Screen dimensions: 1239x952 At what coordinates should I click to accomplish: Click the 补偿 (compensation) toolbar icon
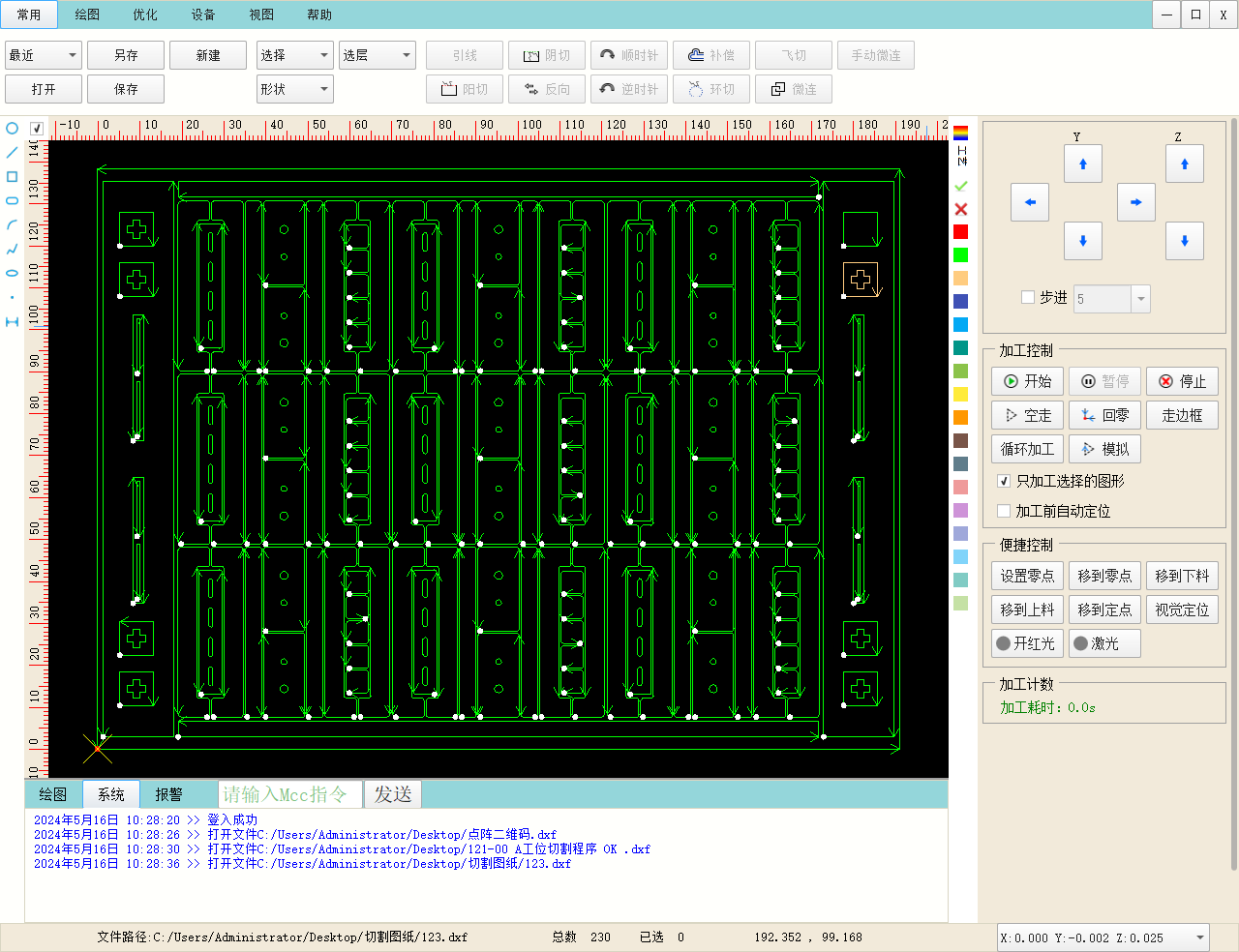point(710,55)
